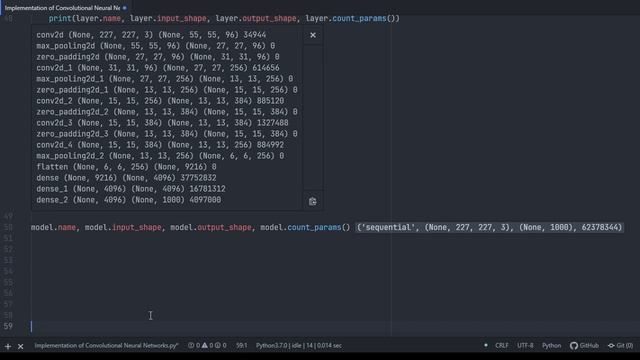Click output row 'zero_padding2d_1'

coord(167,90)
